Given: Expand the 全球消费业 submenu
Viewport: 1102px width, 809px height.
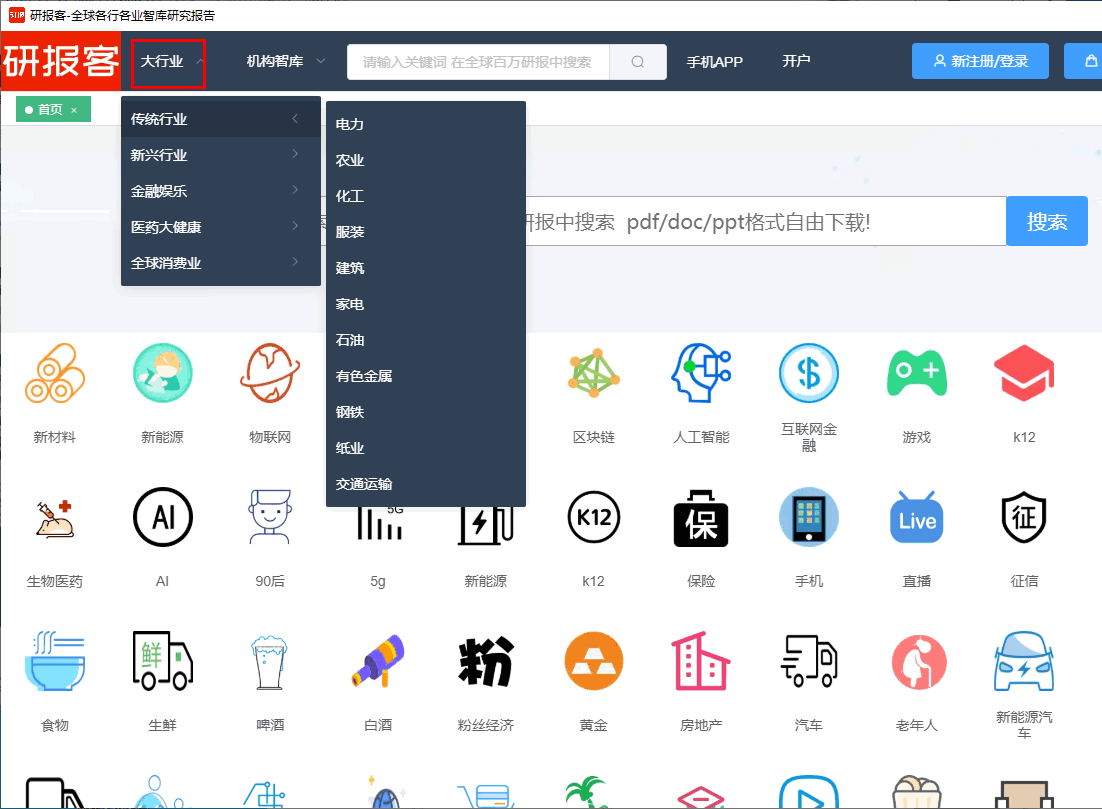Looking at the screenshot, I should [x=221, y=263].
